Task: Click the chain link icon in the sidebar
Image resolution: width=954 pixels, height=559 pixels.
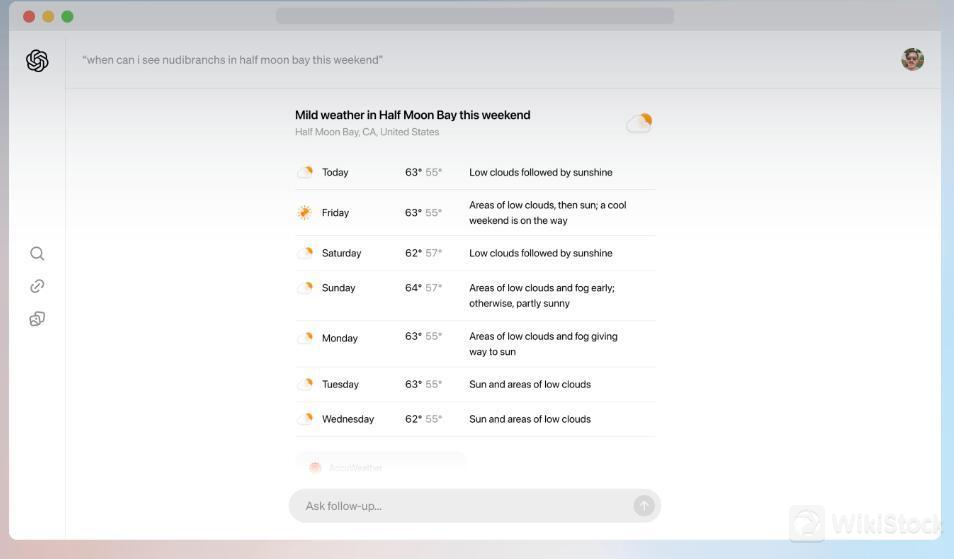Action: point(37,286)
